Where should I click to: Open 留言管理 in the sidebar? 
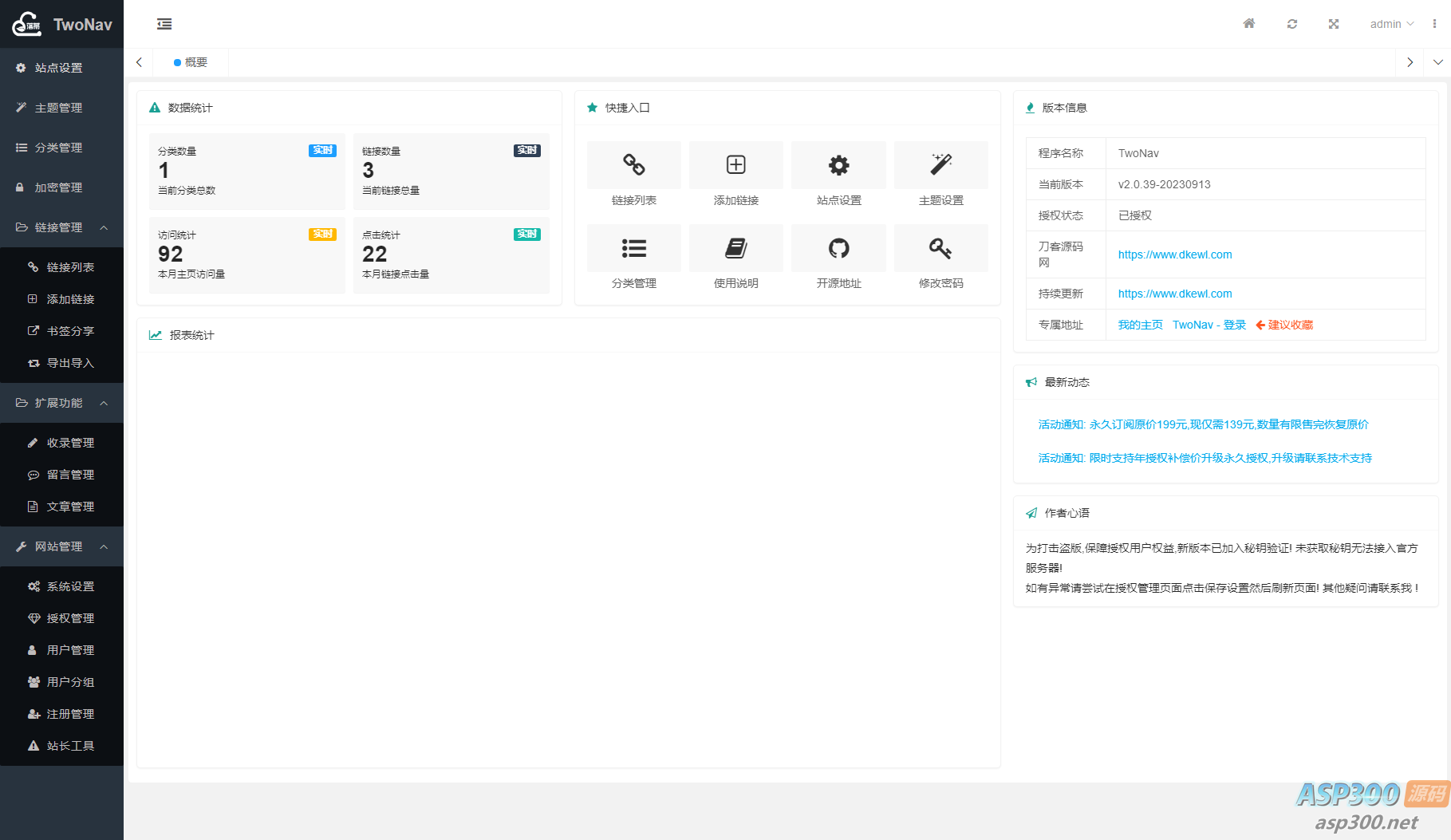point(61,475)
